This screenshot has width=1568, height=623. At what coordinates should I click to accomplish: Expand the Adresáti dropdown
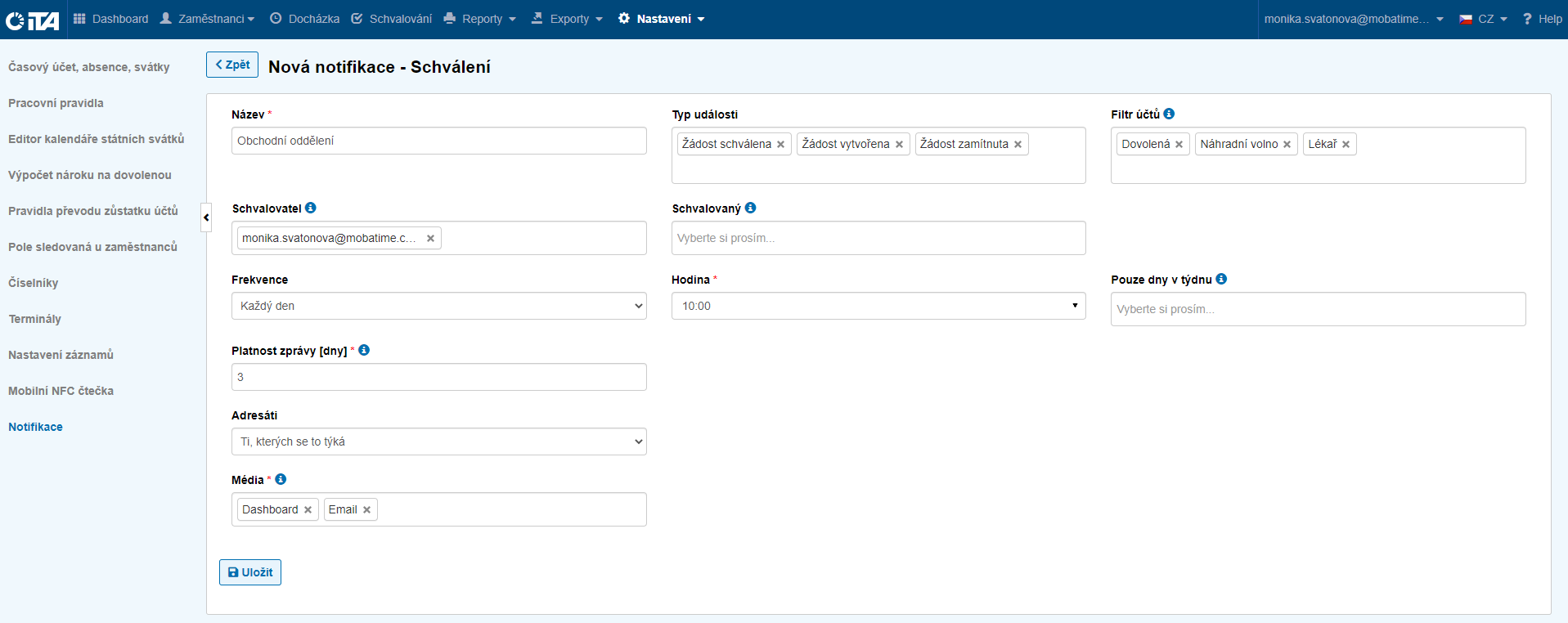coord(438,441)
